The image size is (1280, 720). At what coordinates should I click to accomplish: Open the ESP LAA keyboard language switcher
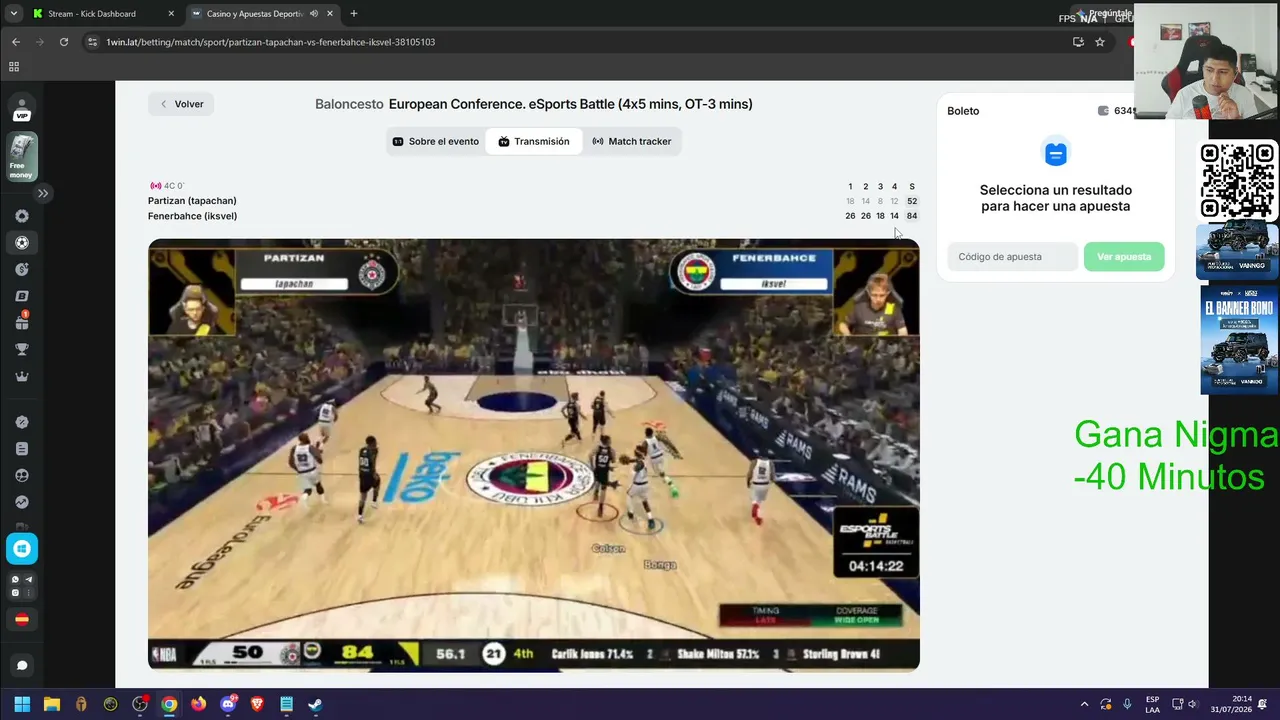click(x=1153, y=704)
